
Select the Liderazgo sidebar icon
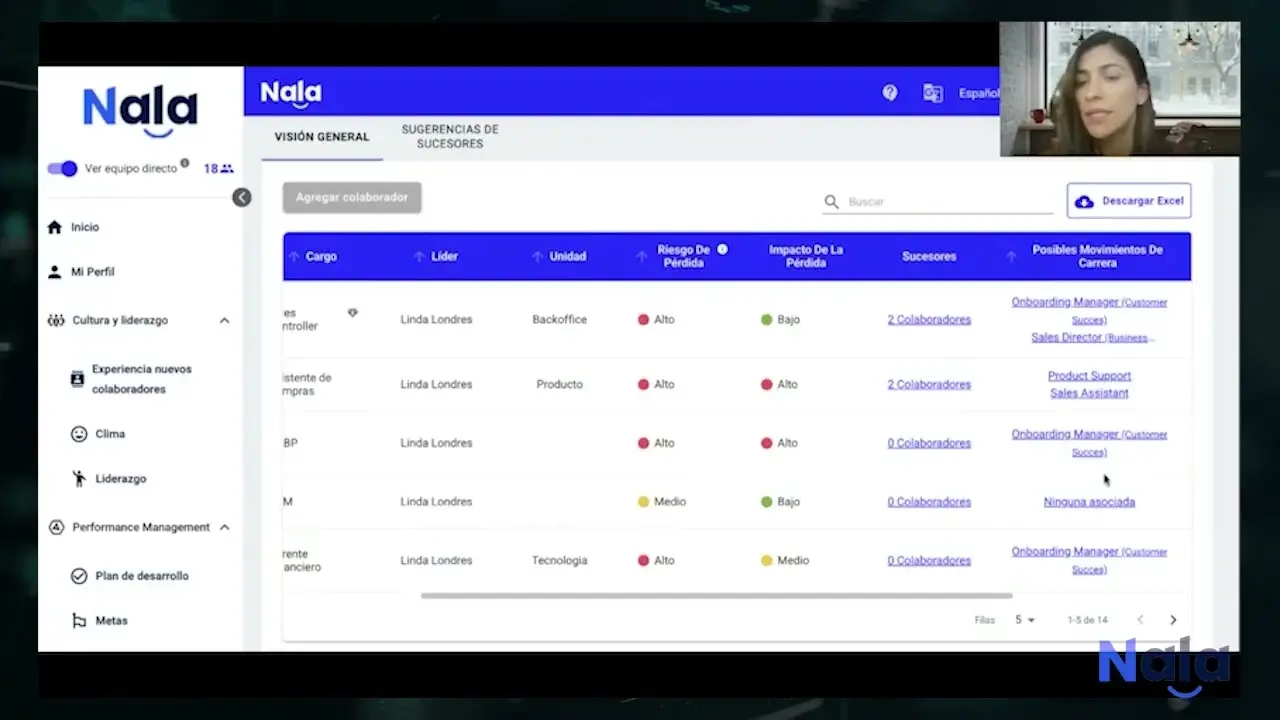79,479
